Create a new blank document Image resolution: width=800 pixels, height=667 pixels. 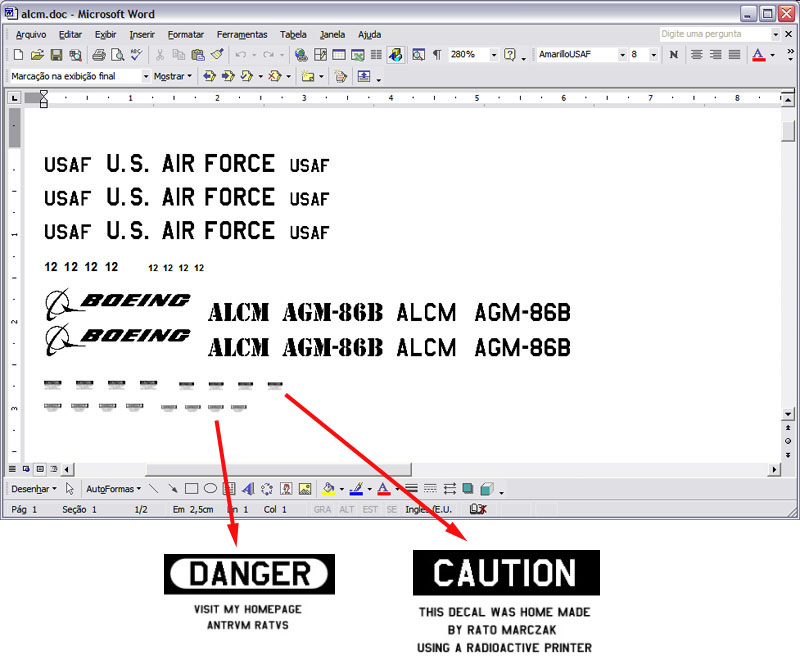pos(18,55)
